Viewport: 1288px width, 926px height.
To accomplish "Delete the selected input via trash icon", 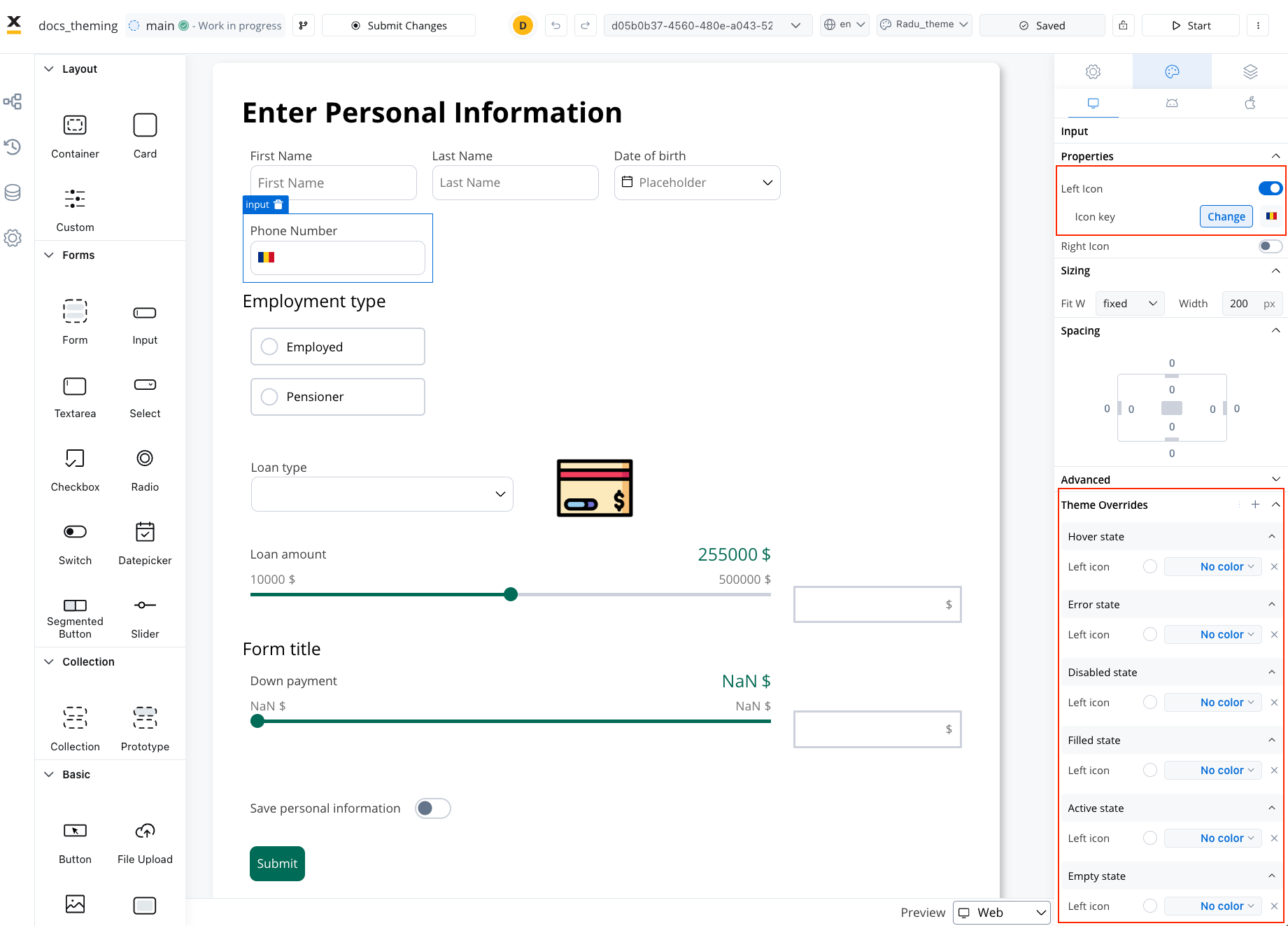I will click(278, 204).
